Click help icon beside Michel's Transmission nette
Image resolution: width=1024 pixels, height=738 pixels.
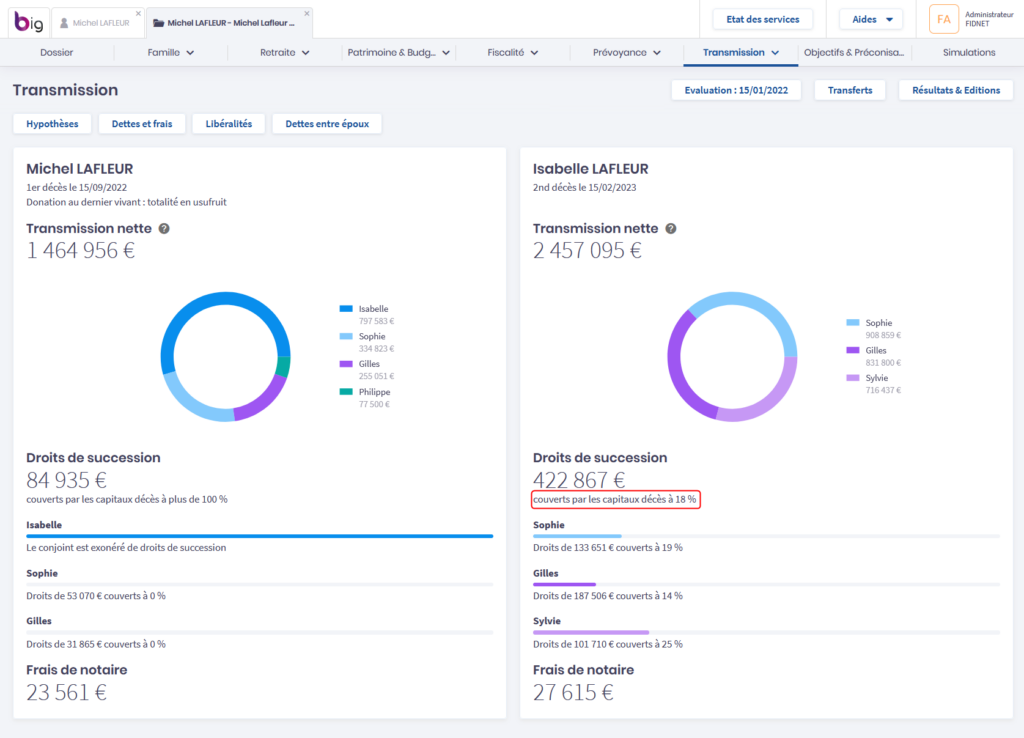[x=164, y=228]
